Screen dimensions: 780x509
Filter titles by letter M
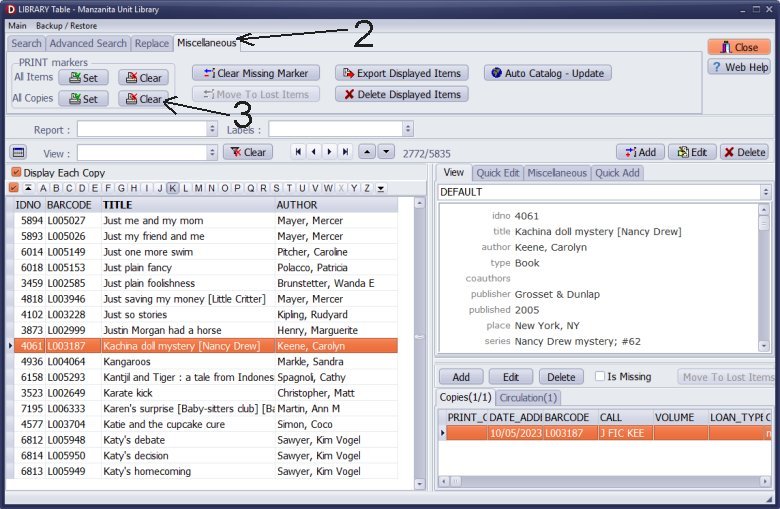198,188
